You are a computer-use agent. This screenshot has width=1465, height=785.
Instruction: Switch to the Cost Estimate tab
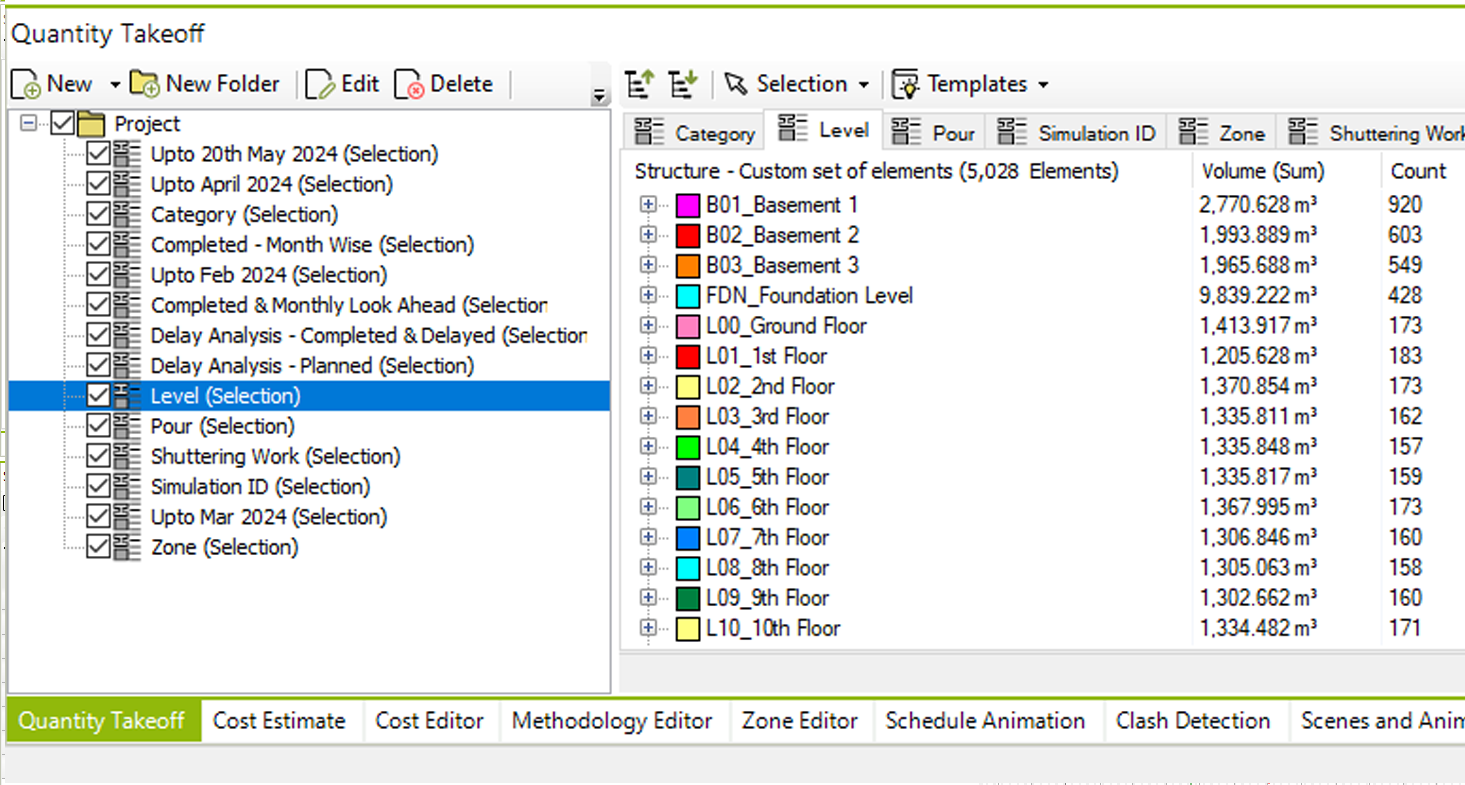click(279, 721)
